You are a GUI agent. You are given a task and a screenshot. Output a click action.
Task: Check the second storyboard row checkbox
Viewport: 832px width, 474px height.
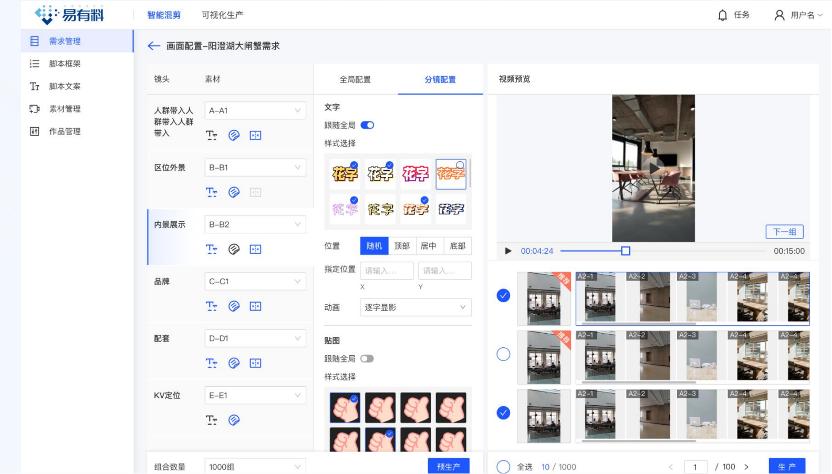point(503,354)
